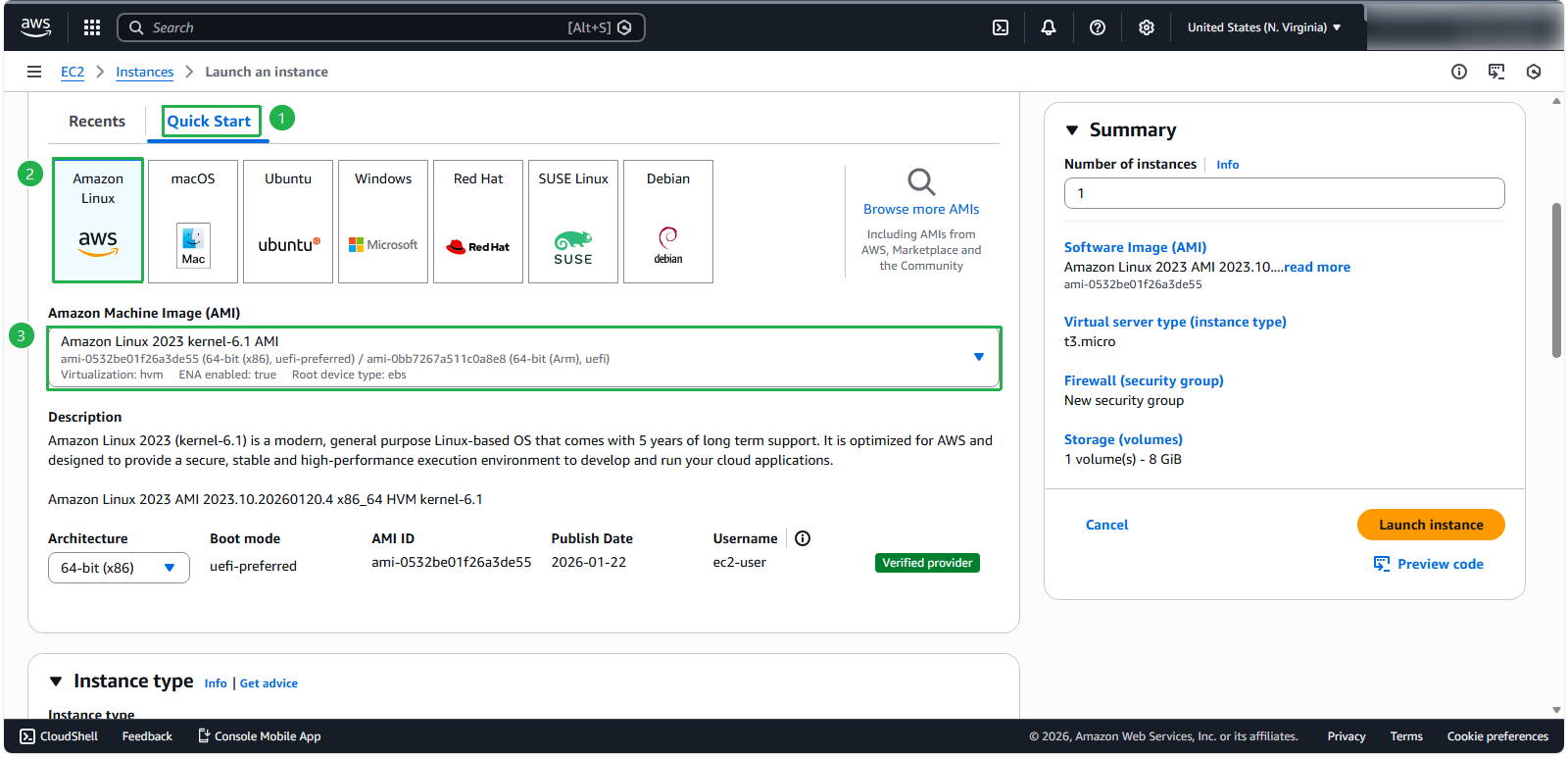The height and width of the screenshot is (757, 1568).
Task: Click AMI ID value ami-0532be01f26a3de55 under AMI ID
Action: [451, 562]
